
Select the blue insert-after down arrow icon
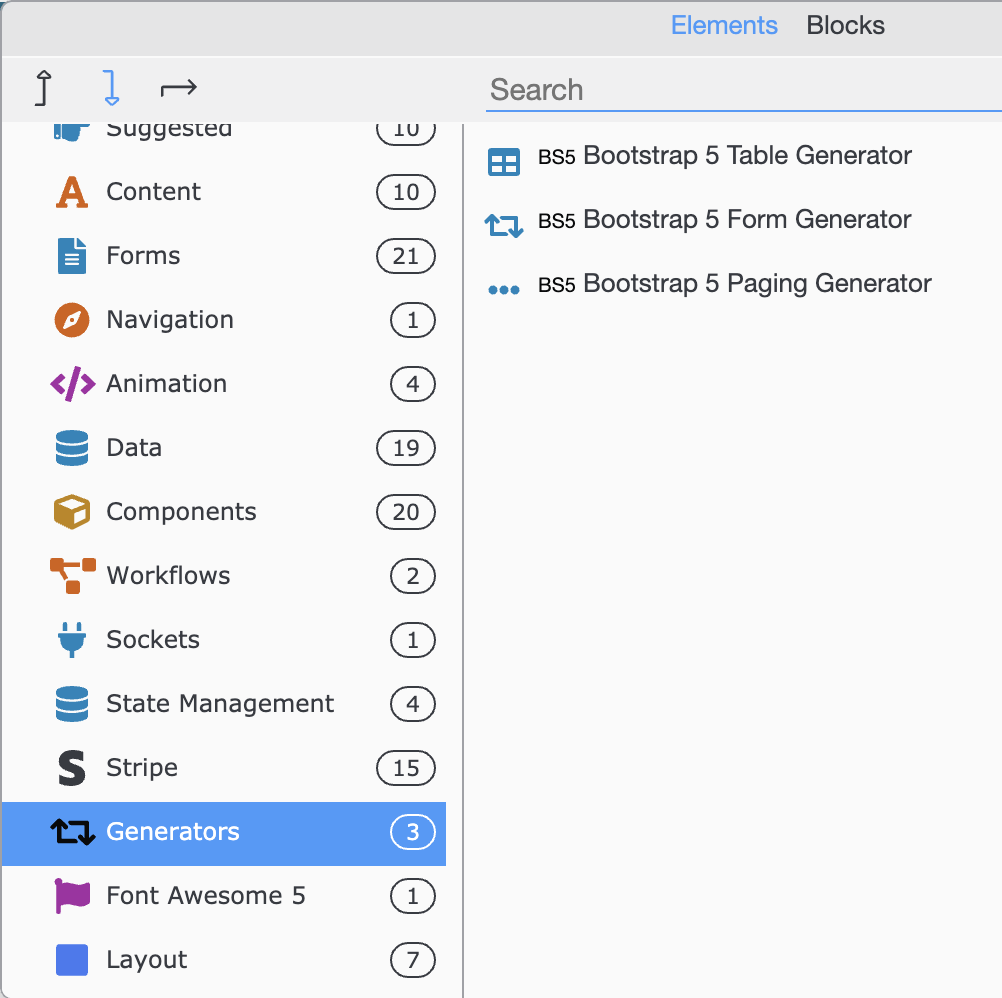click(x=111, y=88)
